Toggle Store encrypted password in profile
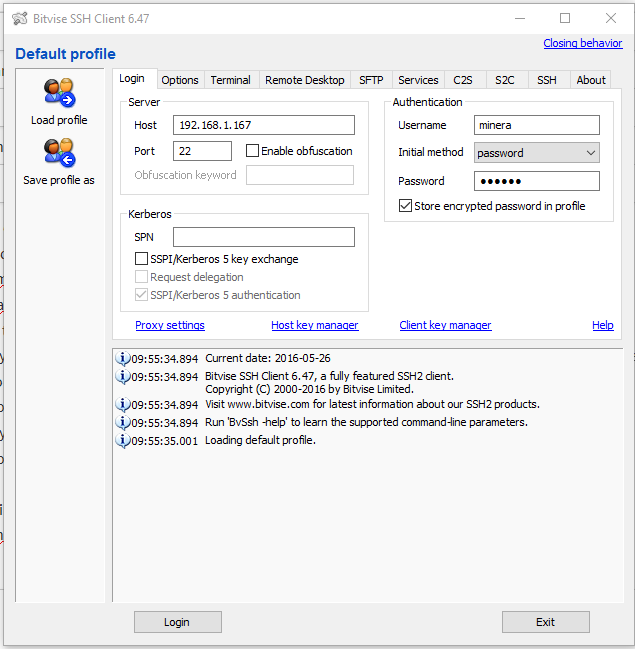Viewport: 635px width, 649px height. tap(405, 206)
